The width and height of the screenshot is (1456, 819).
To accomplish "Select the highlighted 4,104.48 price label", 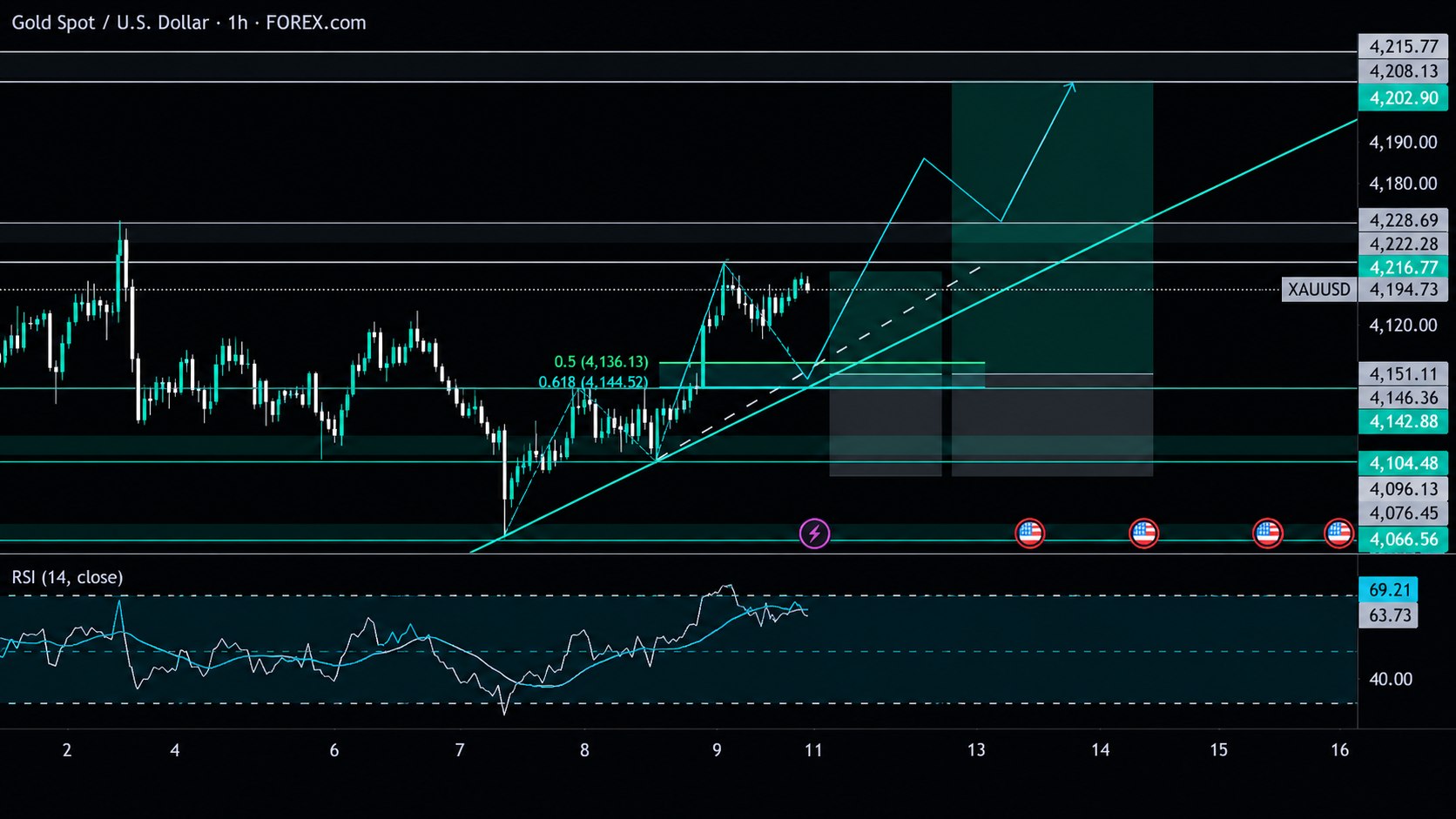I will (x=1404, y=463).
